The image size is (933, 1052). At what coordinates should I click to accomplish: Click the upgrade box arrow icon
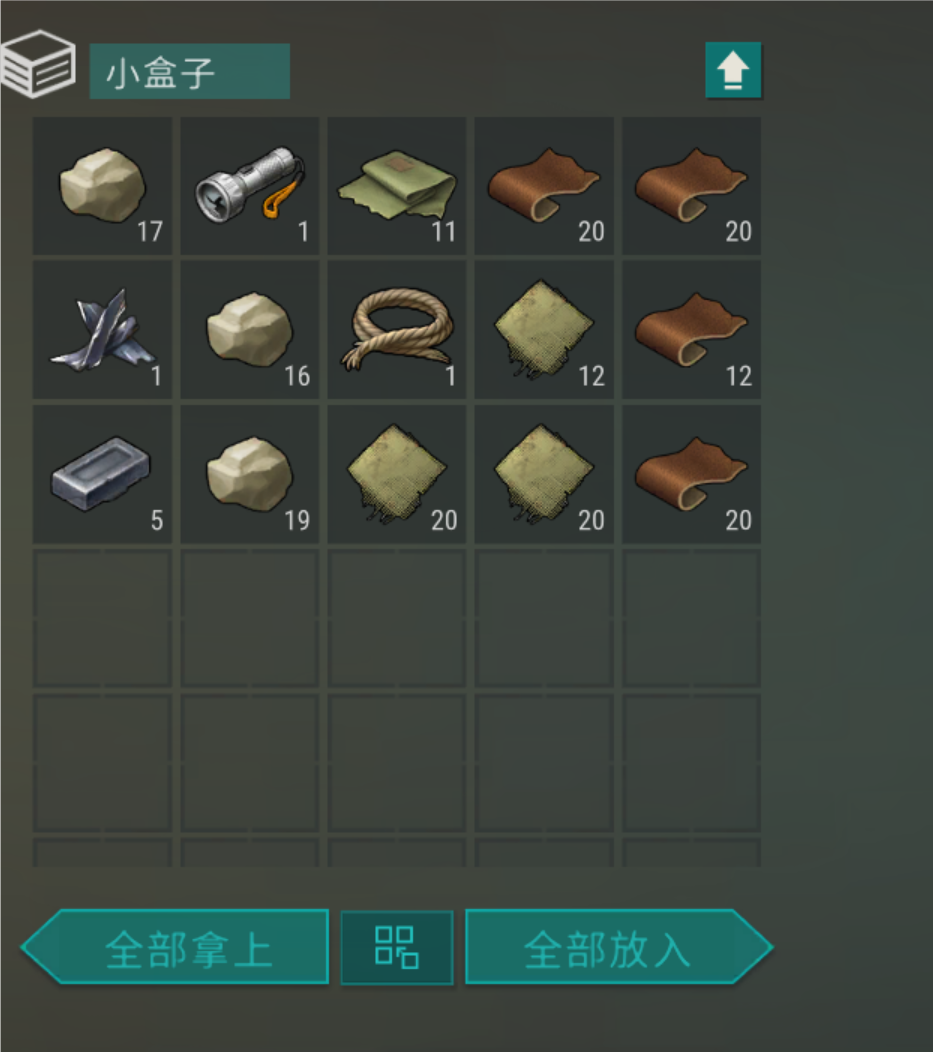pyautogui.click(x=733, y=70)
